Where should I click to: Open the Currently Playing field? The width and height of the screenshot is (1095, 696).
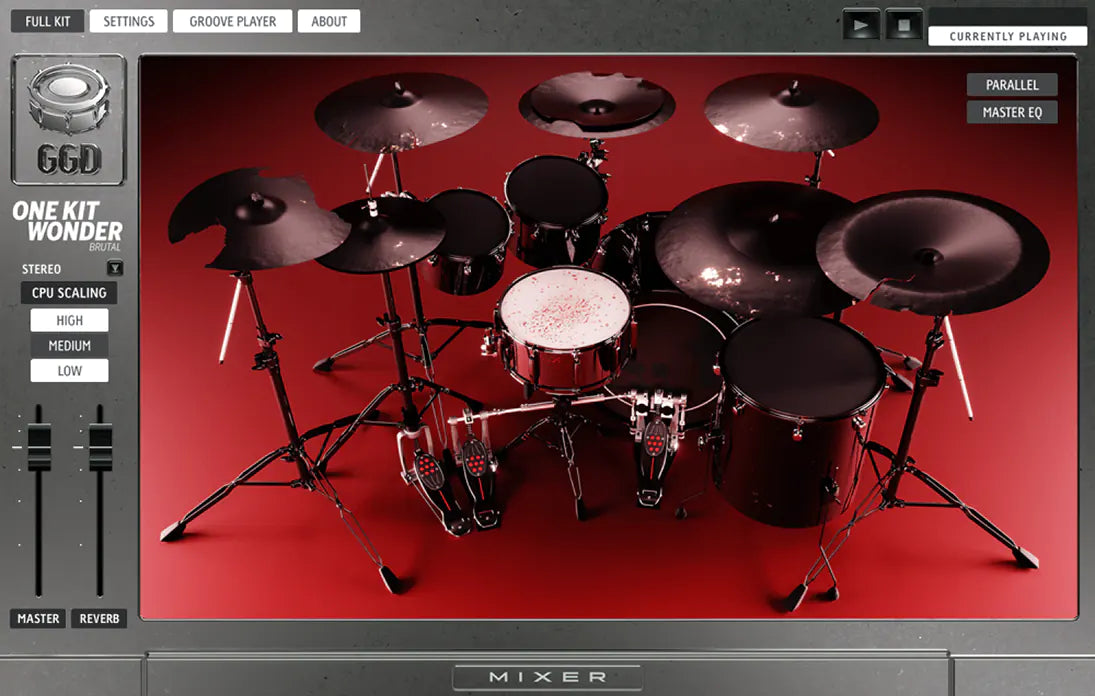[x=1007, y=36]
